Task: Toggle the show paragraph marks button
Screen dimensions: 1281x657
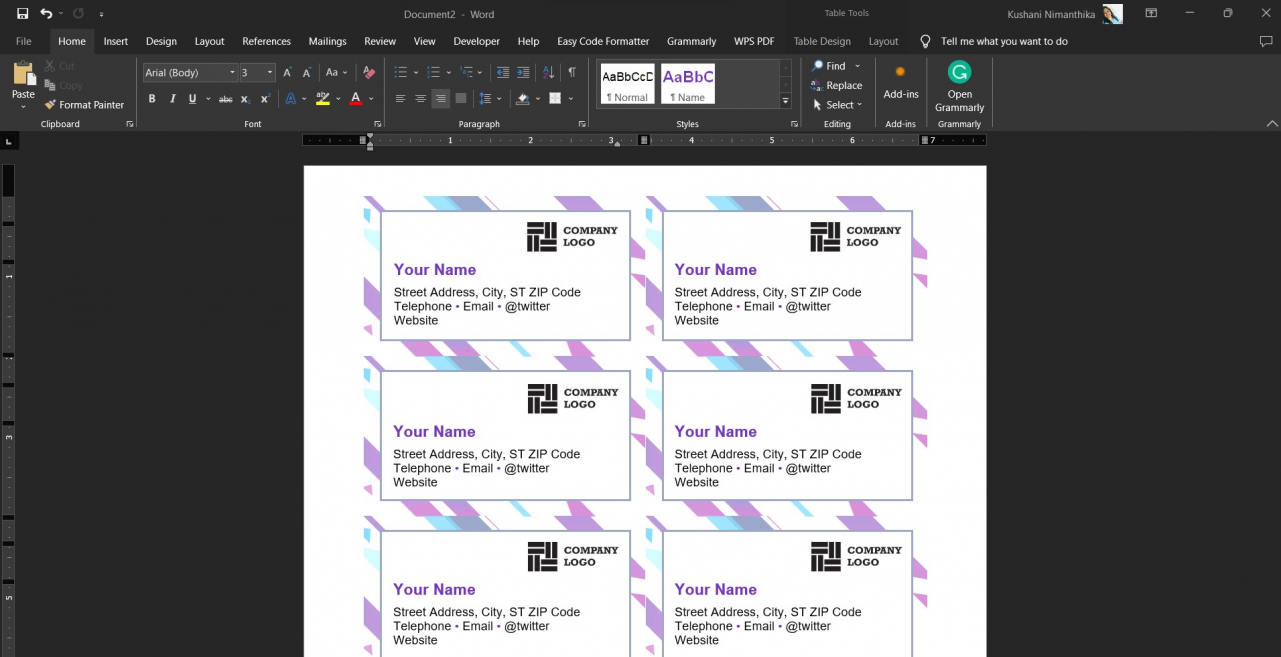Action: pyautogui.click(x=572, y=72)
